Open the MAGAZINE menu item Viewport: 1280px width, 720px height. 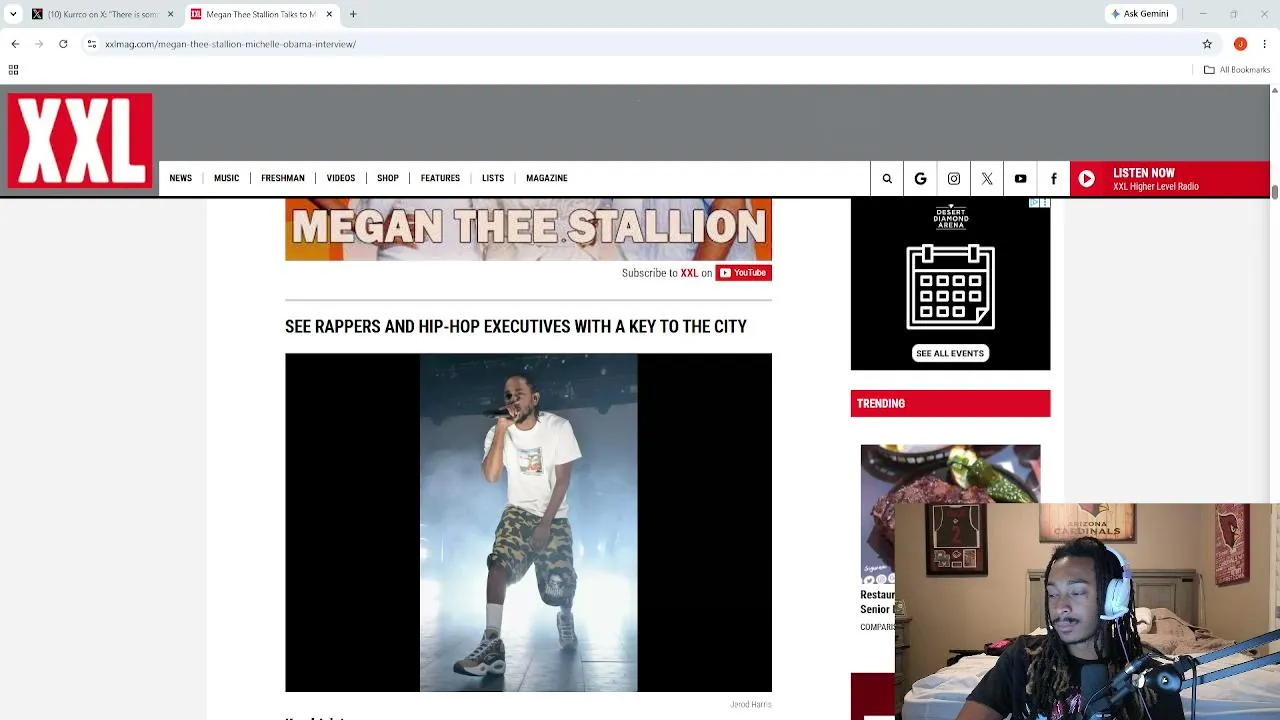pyautogui.click(x=547, y=178)
